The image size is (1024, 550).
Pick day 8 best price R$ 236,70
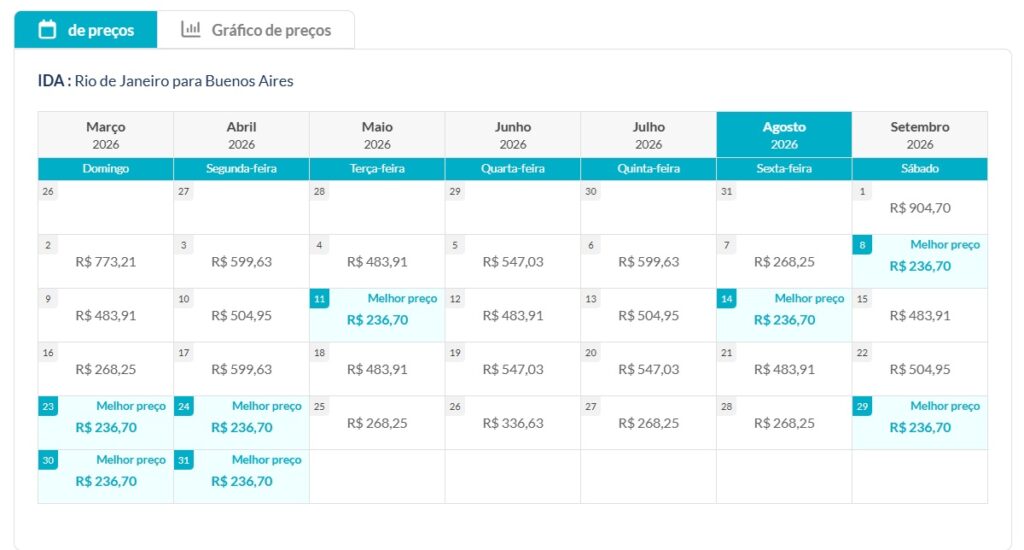(x=920, y=262)
